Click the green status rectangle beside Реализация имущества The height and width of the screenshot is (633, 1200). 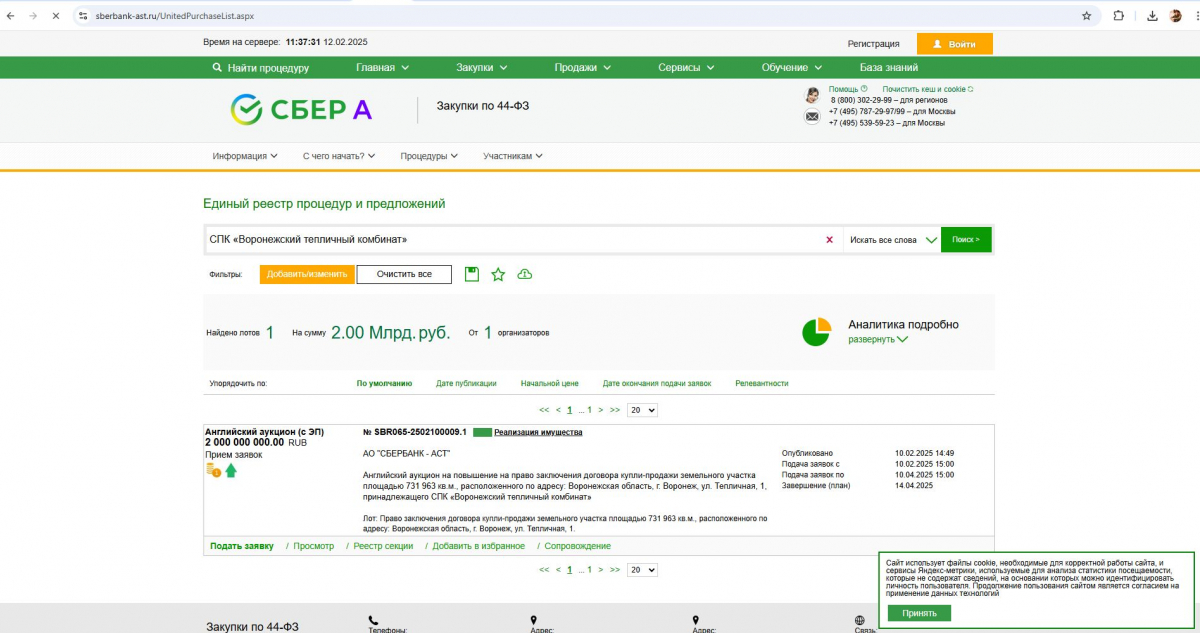[483, 432]
